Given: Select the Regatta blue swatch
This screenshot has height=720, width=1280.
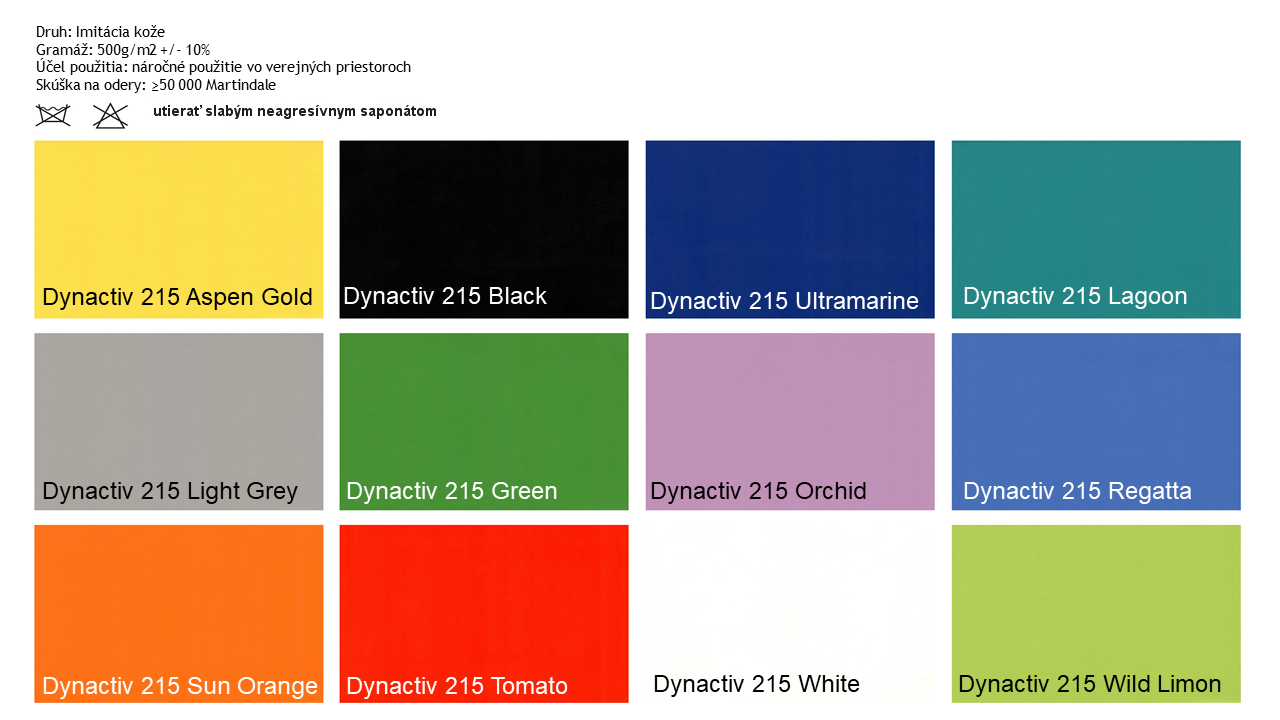Looking at the screenshot, I should tap(1096, 421).
